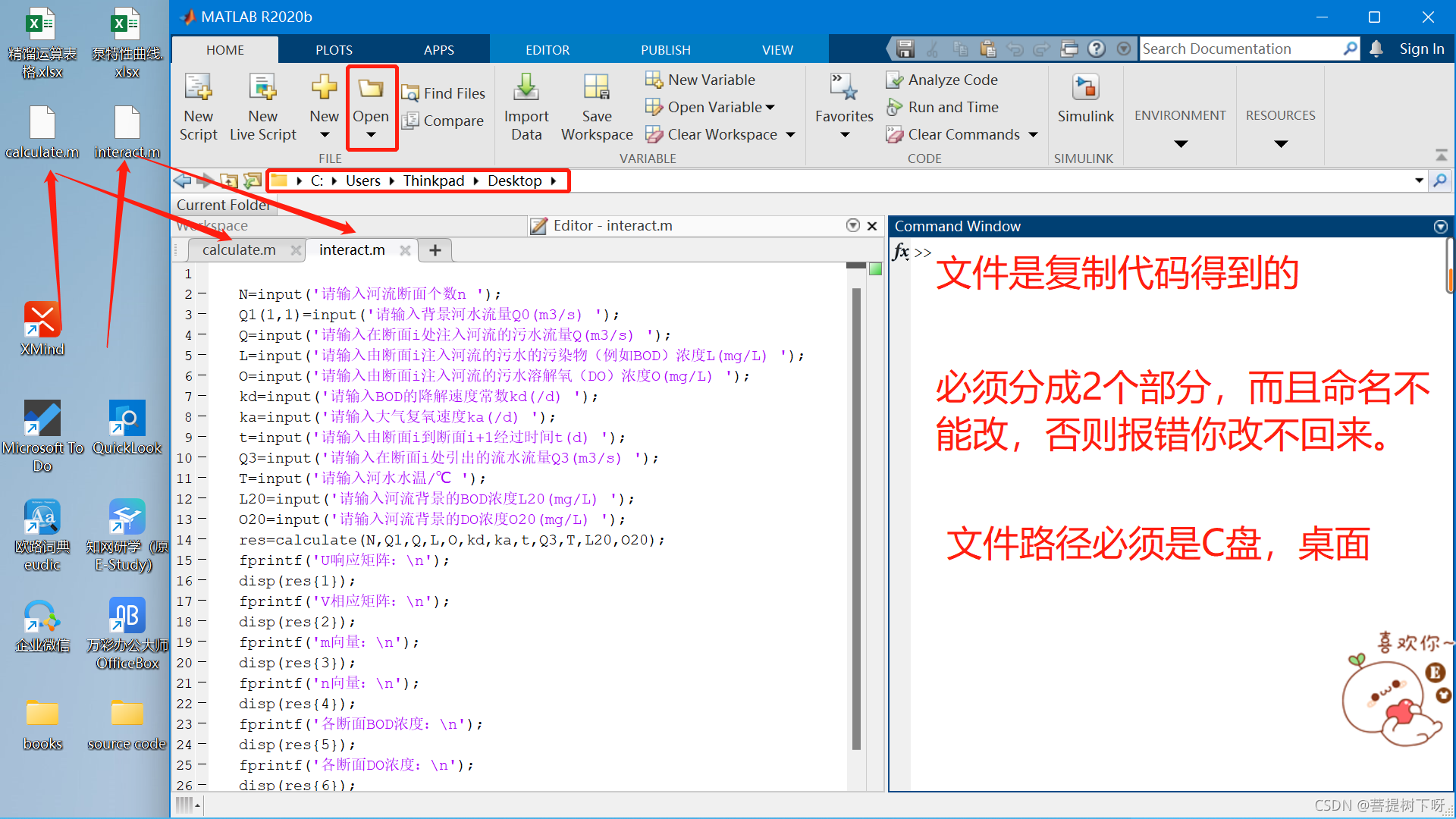The width and height of the screenshot is (1456, 819).
Task: Switch to the calculate.m editor tab
Action: [x=239, y=250]
